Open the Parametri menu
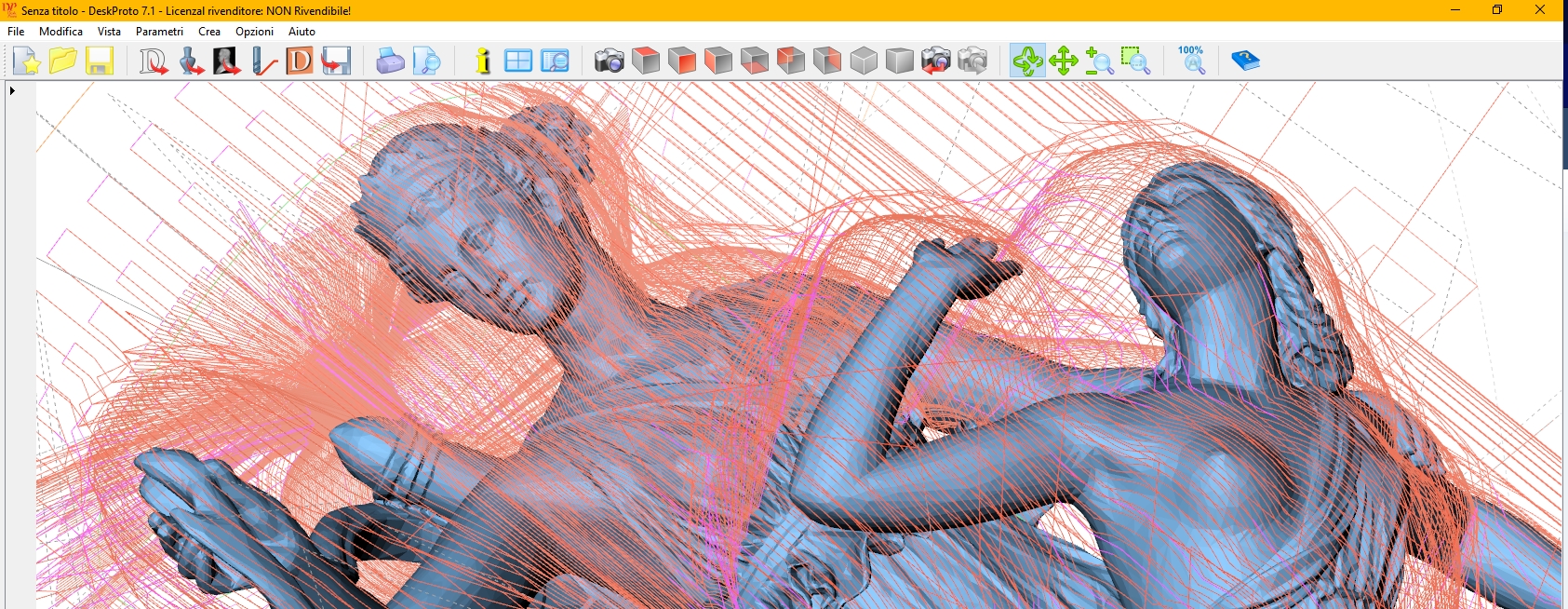Viewport: 1568px width, 609px height. point(159,32)
